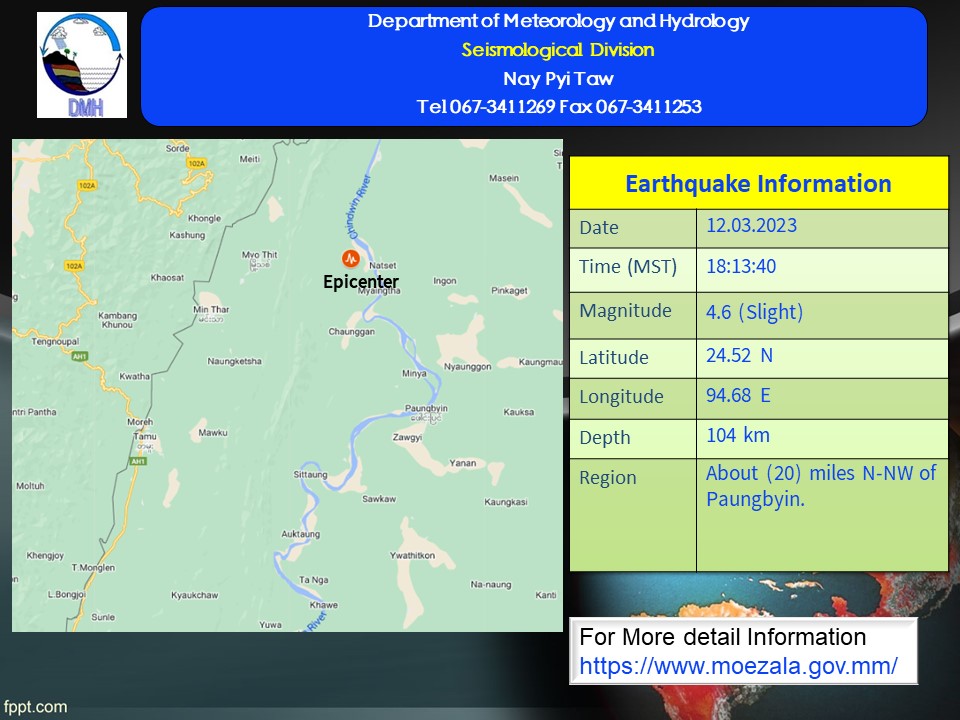
Task: Click the 'Myo Thit' label on the map
Action: [x=260, y=255]
